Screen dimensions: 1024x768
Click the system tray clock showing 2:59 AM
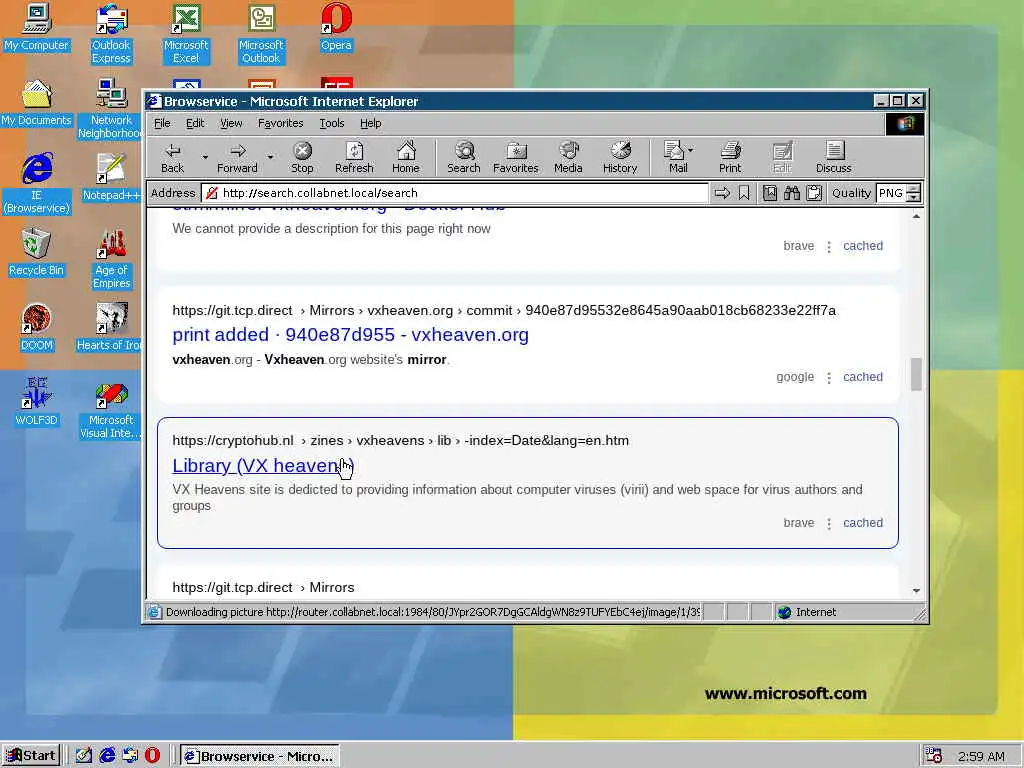[x=981, y=756]
